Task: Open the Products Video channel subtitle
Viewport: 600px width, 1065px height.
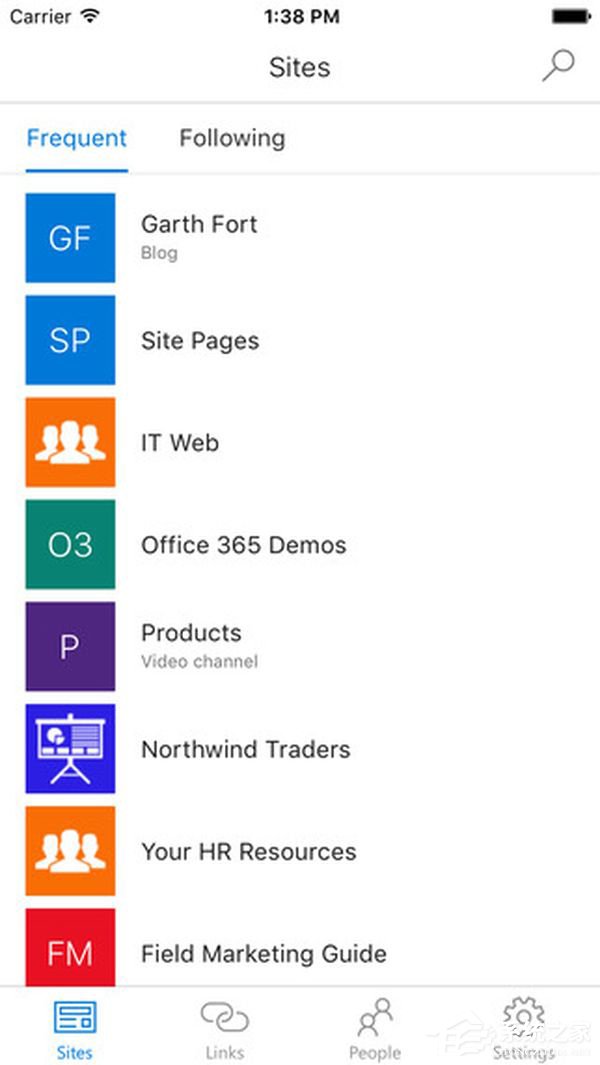Action: 199,662
